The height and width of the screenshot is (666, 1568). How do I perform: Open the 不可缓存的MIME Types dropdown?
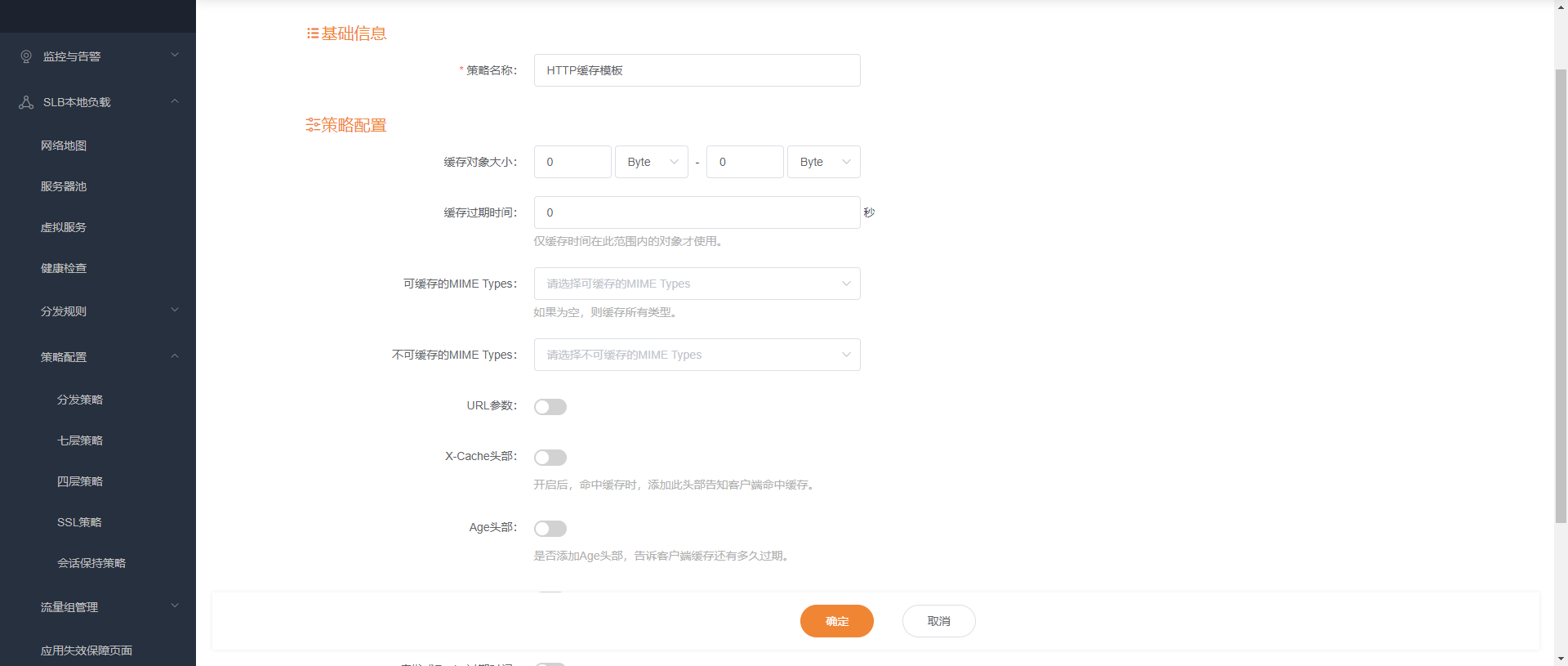click(x=697, y=355)
